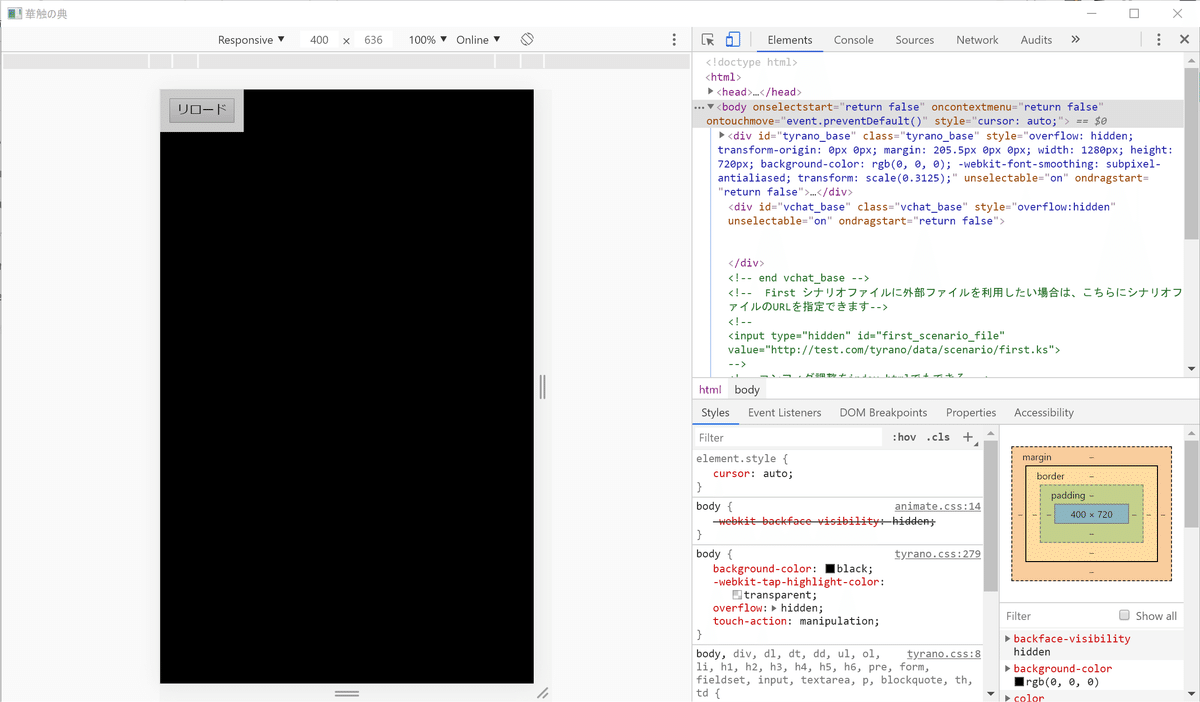Open device toolbar more options menu
The image size is (1200, 702).
(x=674, y=40)
